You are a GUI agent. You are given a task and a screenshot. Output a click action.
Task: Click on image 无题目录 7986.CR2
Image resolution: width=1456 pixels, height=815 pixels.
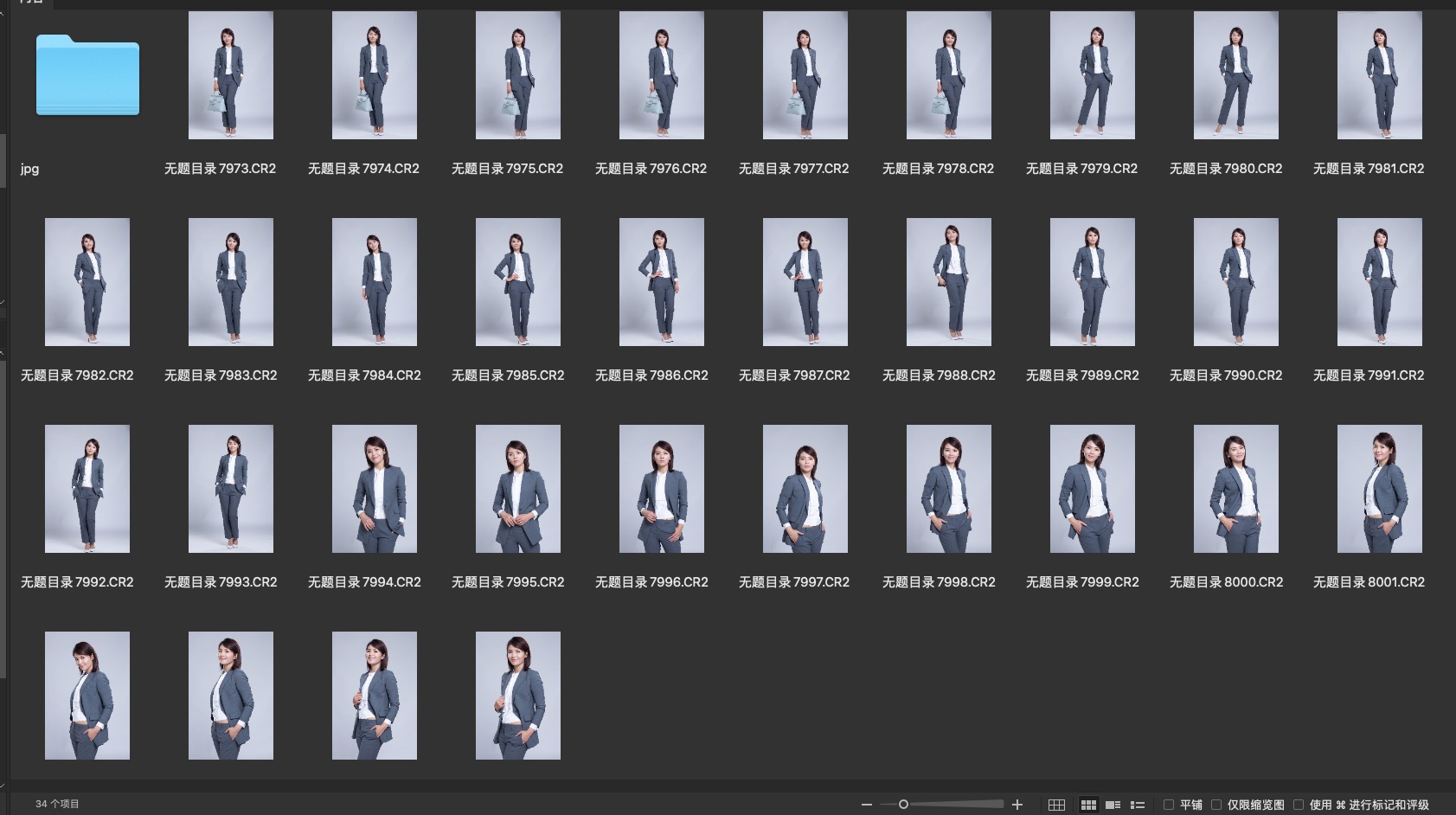[661, 282]
